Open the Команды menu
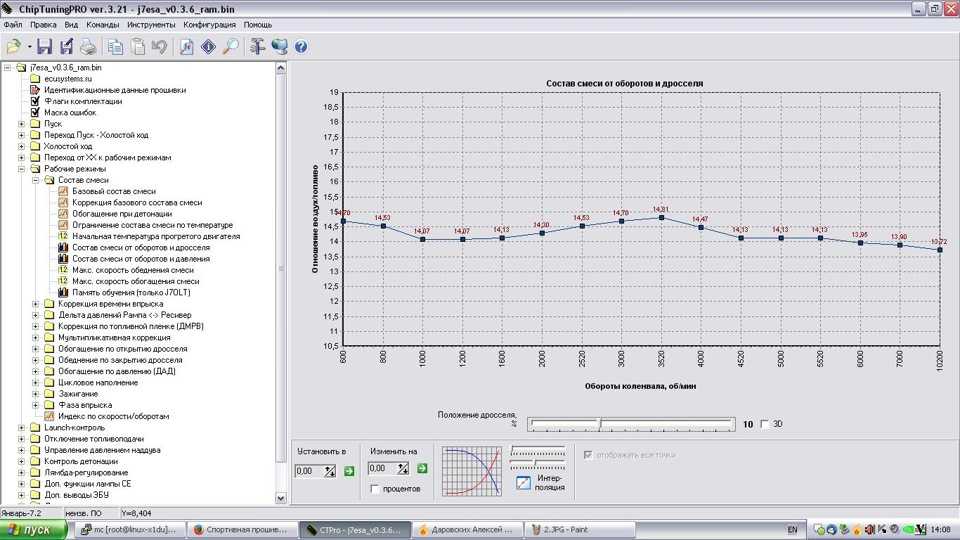The image size is (960, 540). point(102,25)
